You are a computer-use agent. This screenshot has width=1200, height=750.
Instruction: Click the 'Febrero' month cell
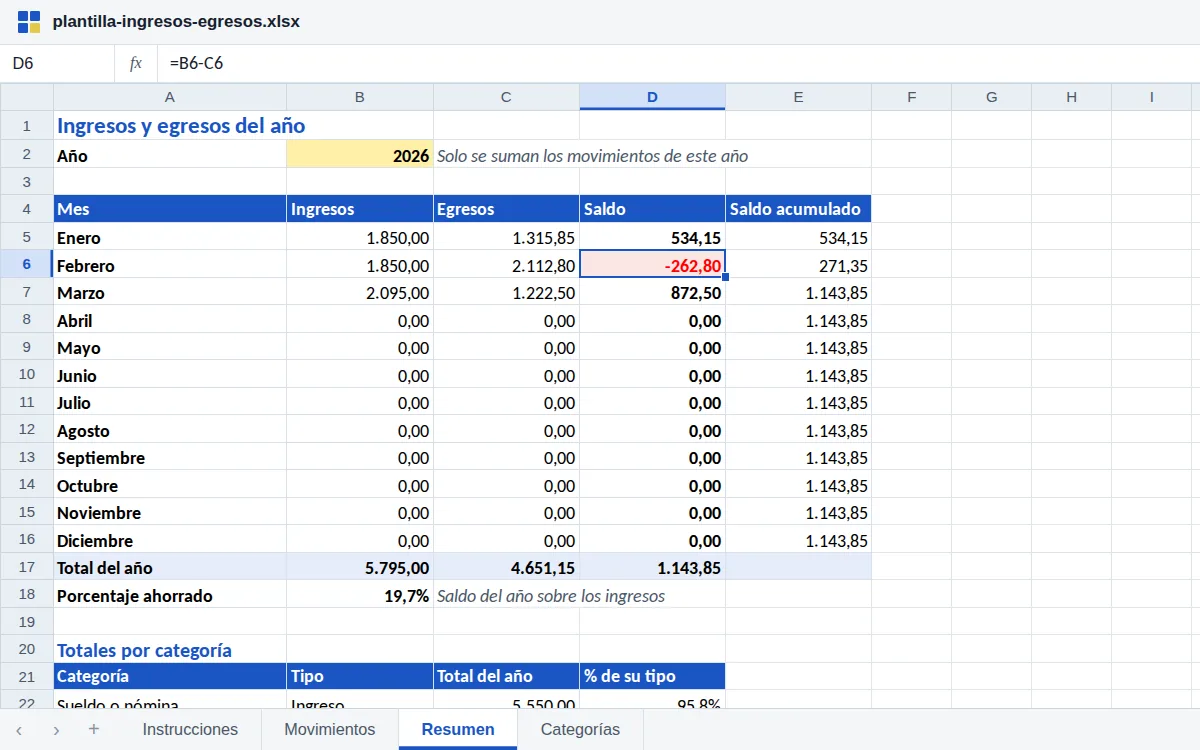point(170,265)
